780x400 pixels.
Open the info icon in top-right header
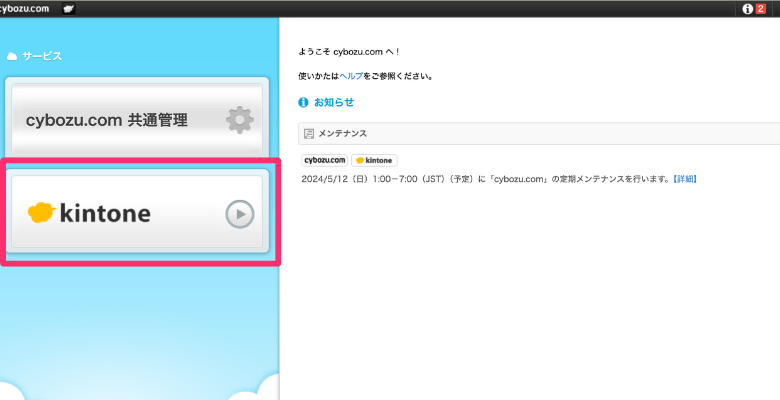pos(746,9)
